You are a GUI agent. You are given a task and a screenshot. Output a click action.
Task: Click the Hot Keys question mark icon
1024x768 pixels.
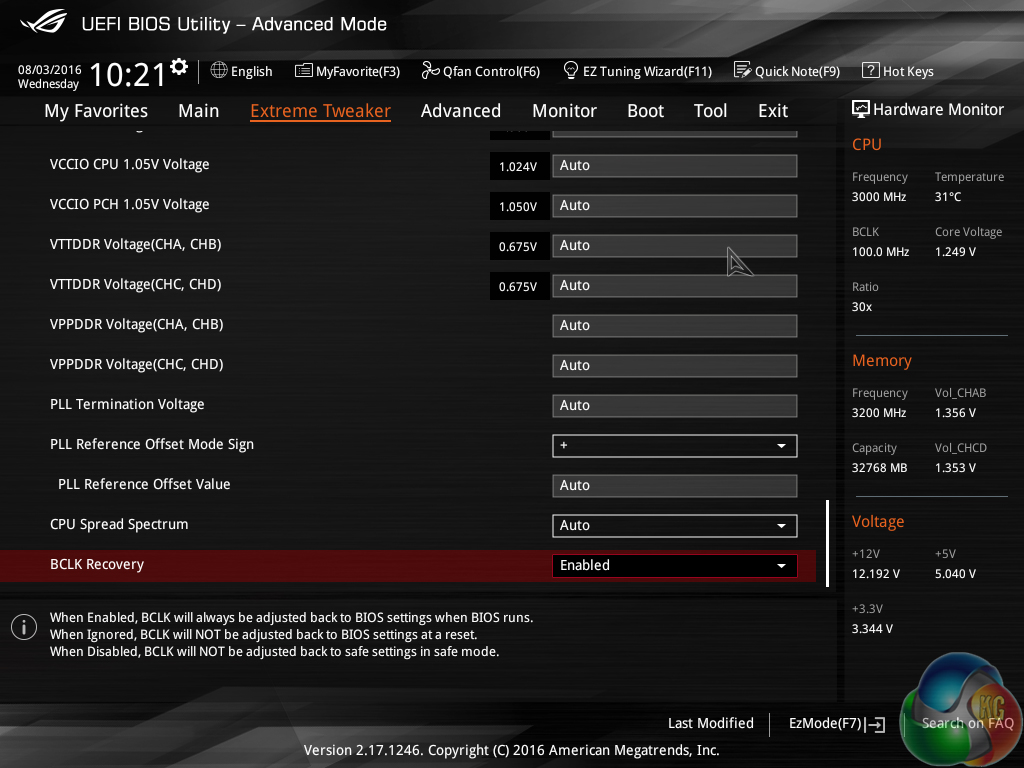871,70
